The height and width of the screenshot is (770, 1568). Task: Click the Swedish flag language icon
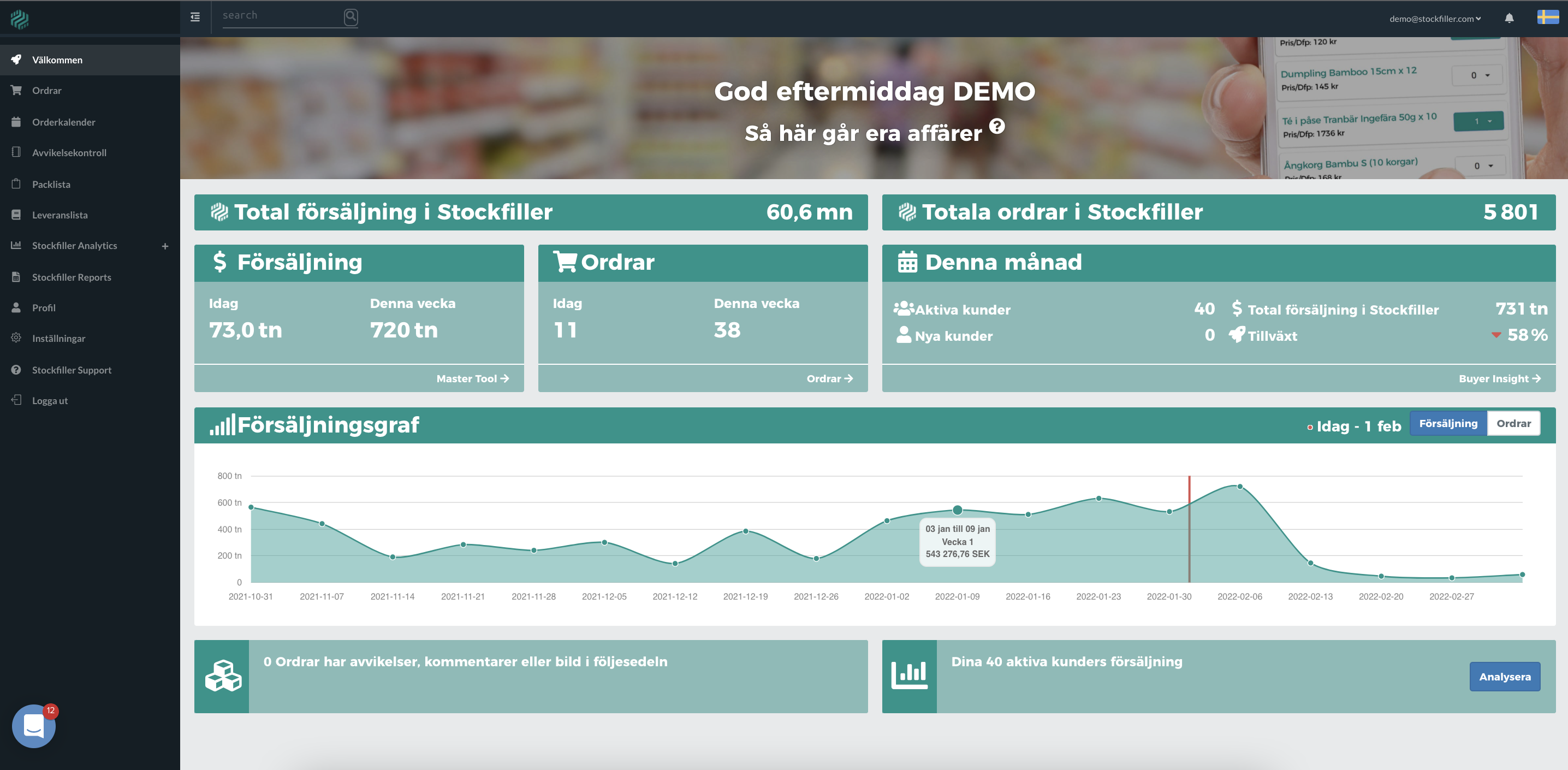click(1547, 17)
